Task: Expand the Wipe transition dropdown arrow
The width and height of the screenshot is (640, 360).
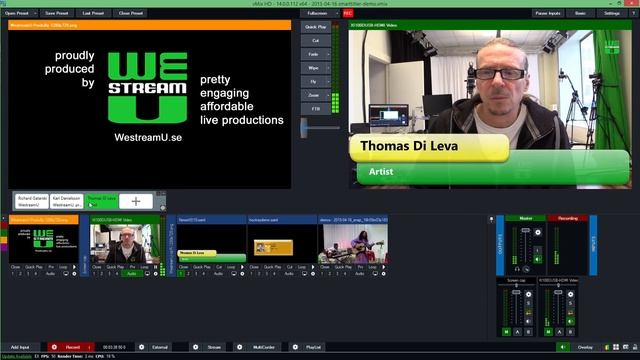Action: coord(328,68)
